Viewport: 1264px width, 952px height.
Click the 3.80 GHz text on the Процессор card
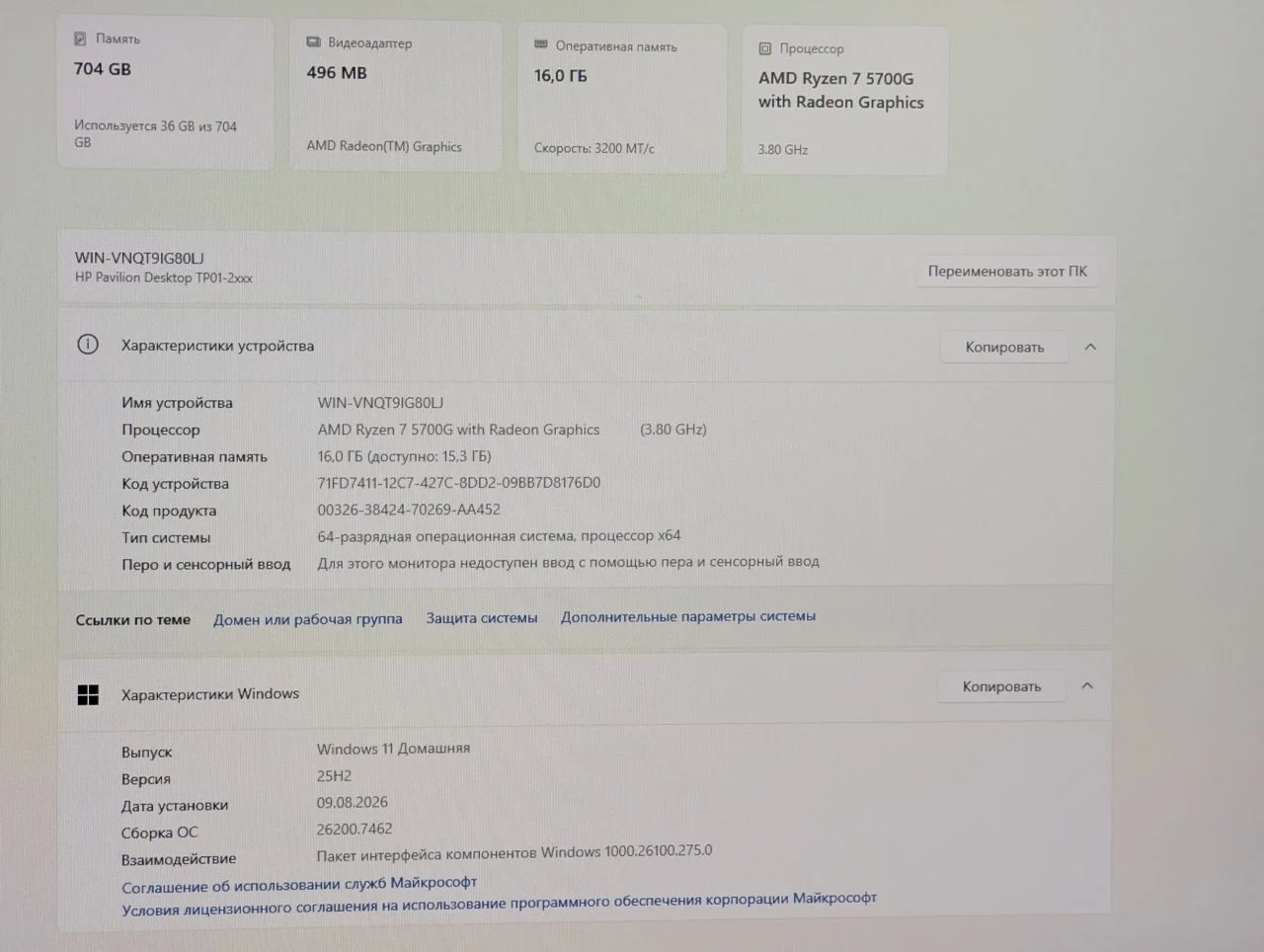783,150
